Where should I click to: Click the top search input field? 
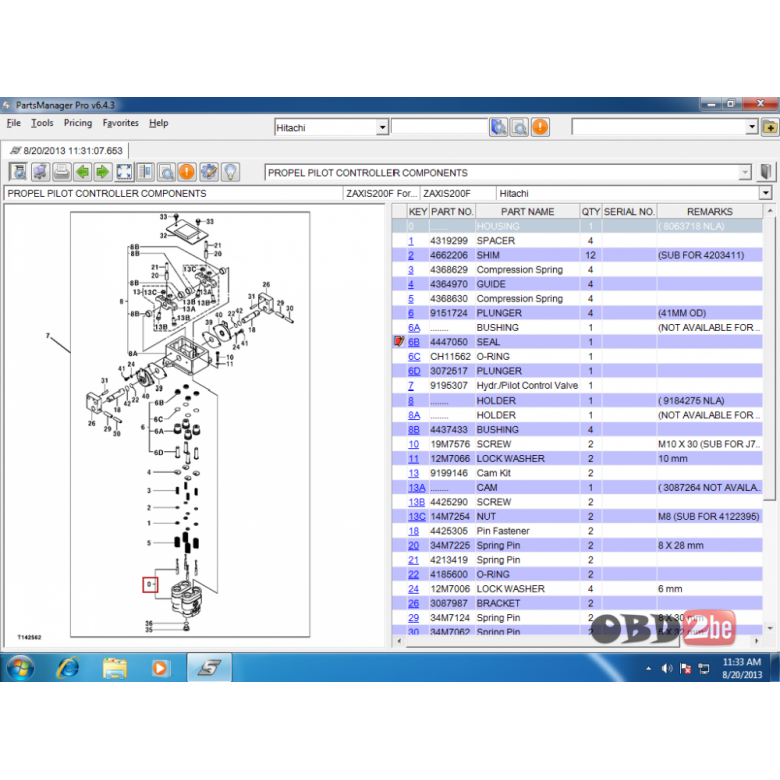[x=439, y=127]
